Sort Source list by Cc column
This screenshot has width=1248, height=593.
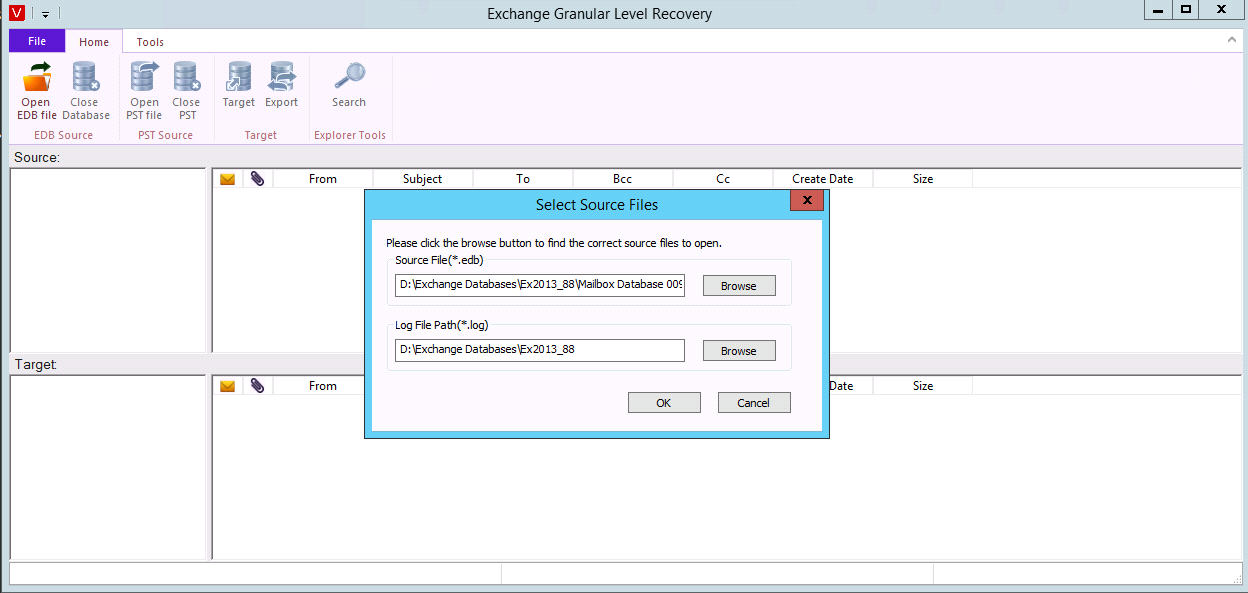click(723, 179)
